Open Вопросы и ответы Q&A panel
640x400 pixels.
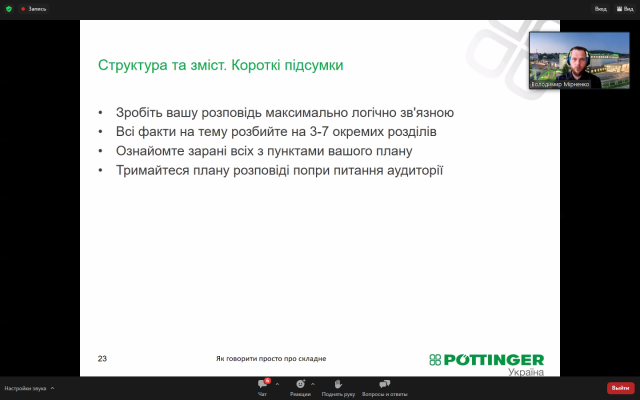point(384,388)
